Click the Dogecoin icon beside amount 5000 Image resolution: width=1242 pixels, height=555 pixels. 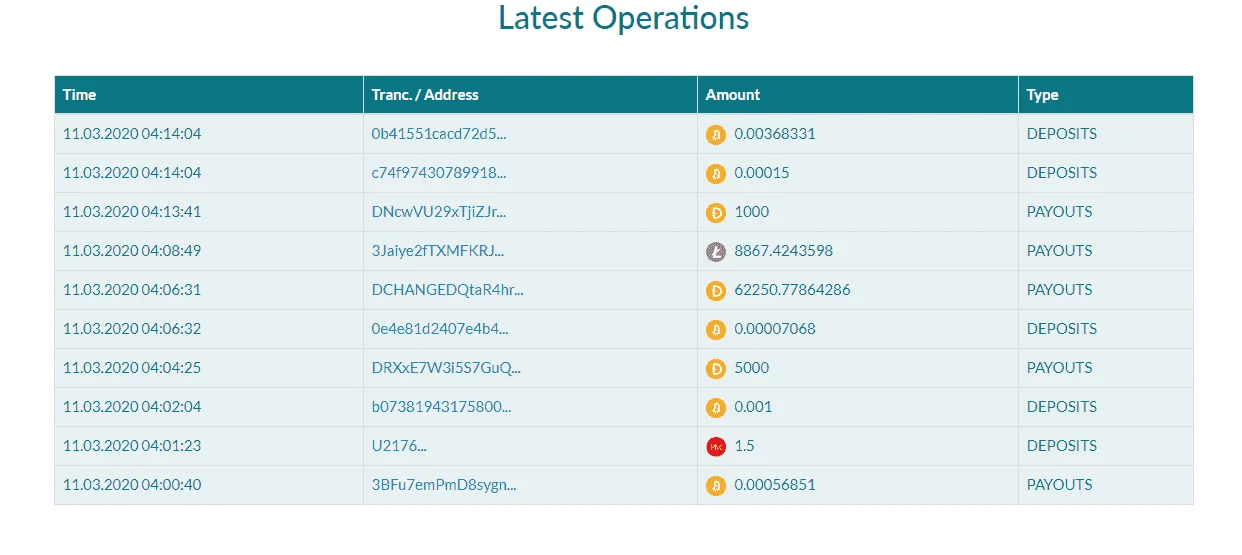coord(716,368)
